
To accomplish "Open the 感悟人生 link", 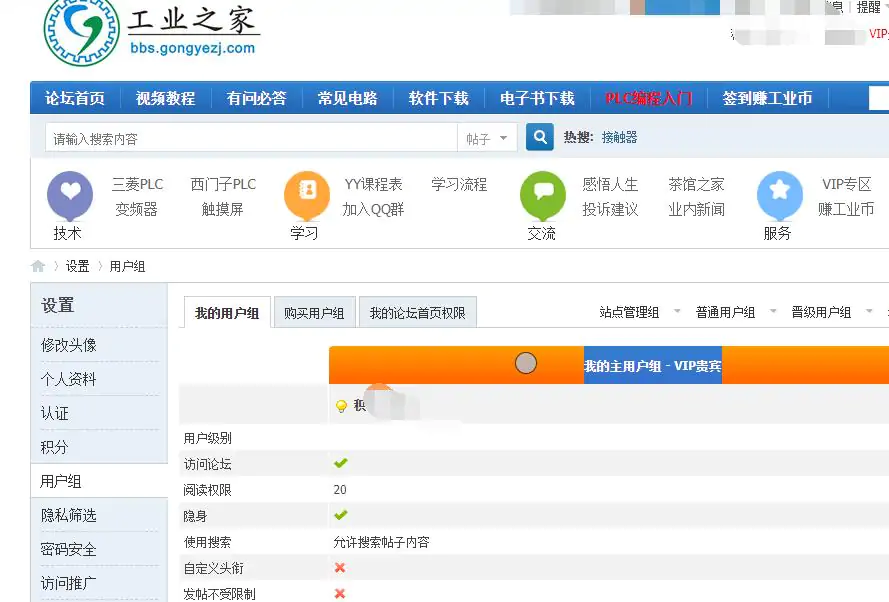I will pyautogui.click(x=610, y=184).
